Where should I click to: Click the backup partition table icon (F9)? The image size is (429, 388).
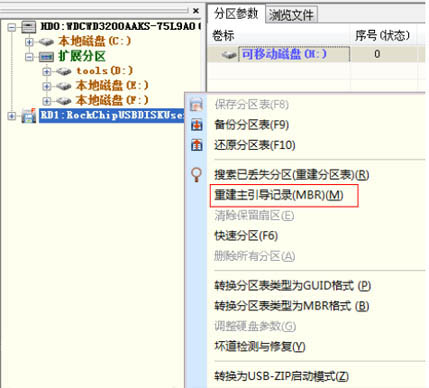pos(197,125)
